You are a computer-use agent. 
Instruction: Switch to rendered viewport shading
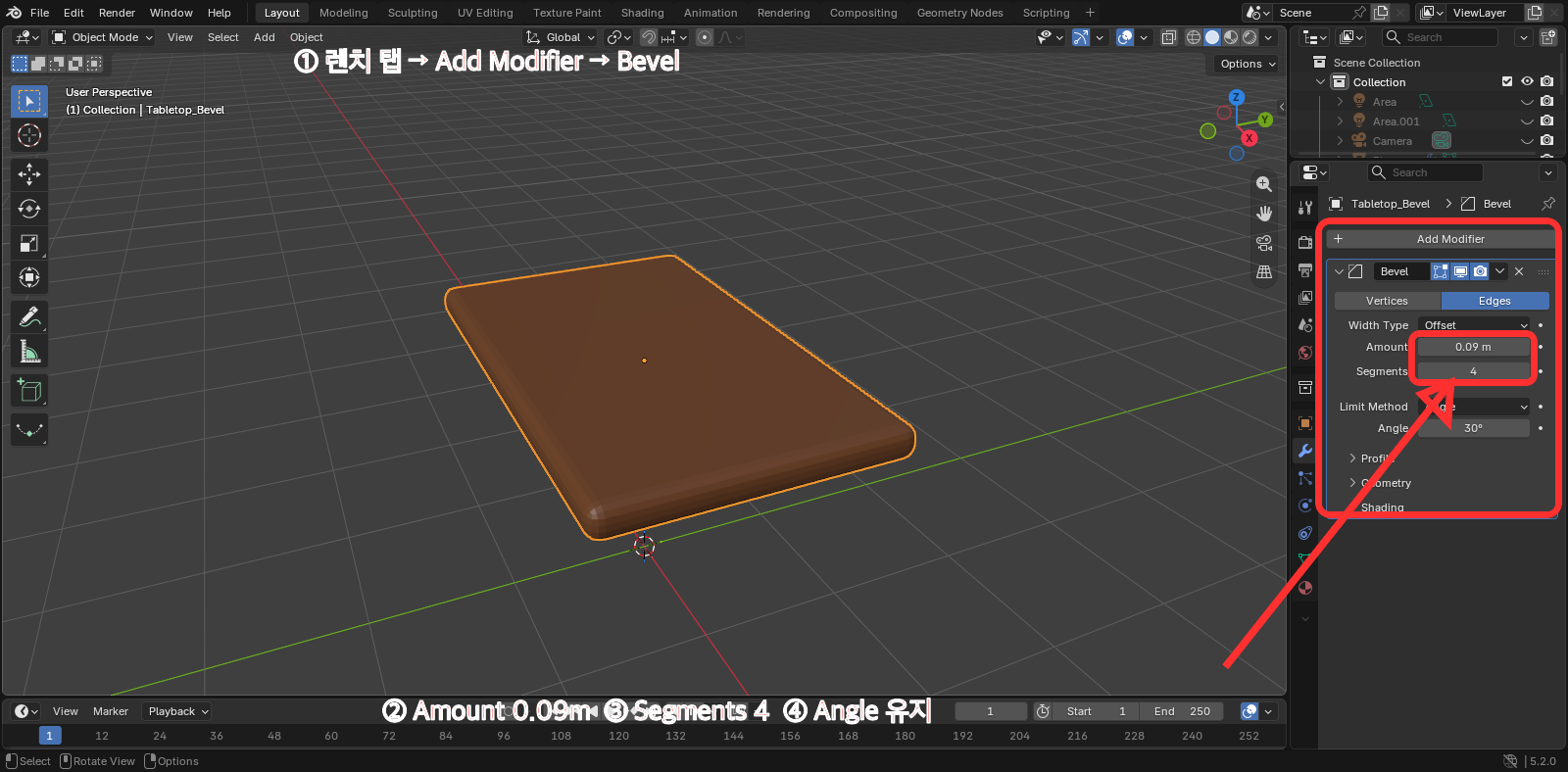click(x=1249, y=37)
